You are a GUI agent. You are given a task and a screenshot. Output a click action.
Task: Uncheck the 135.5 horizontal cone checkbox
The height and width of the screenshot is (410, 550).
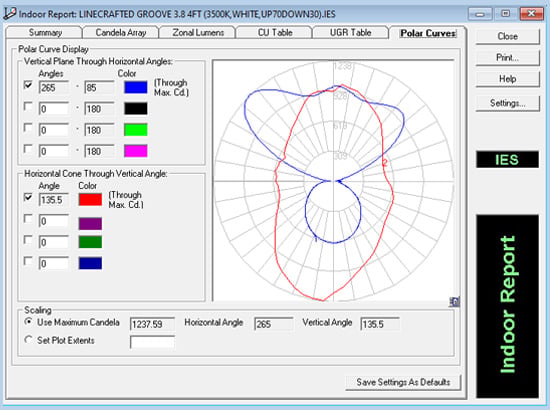click(28, 197)
